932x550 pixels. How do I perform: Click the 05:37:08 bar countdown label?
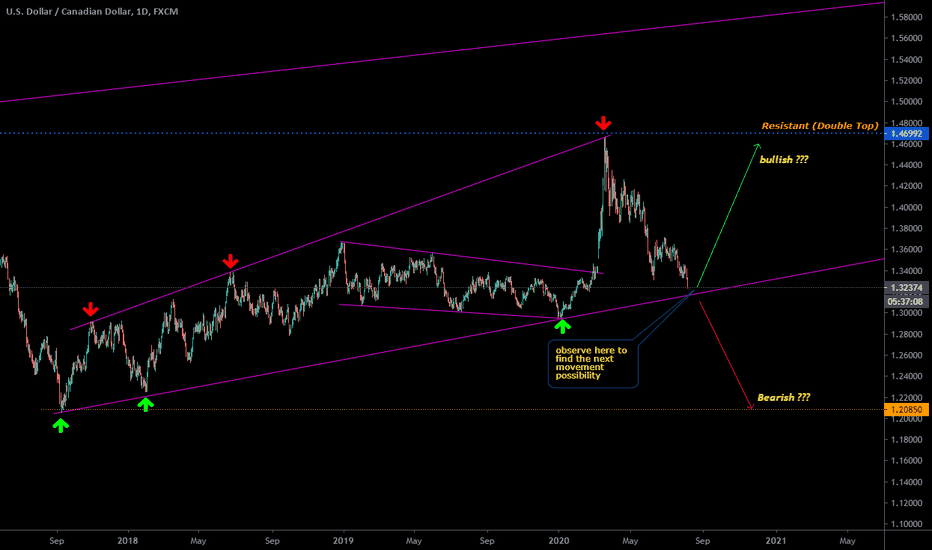click(x=906, y=301)
